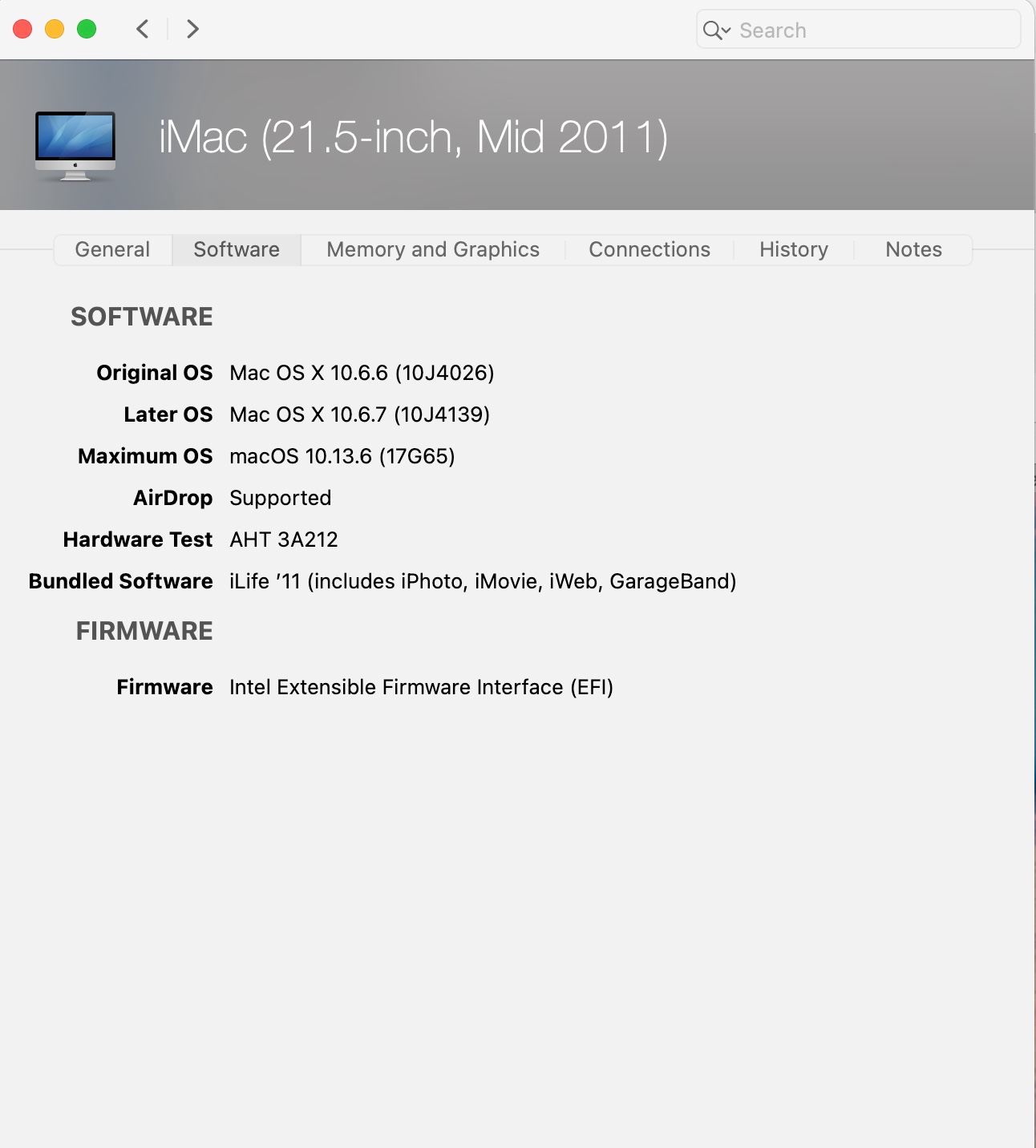Screen dimensions: 1036x1148
Task: Minimize window using yellow button
Action: [x=55, y=30]
